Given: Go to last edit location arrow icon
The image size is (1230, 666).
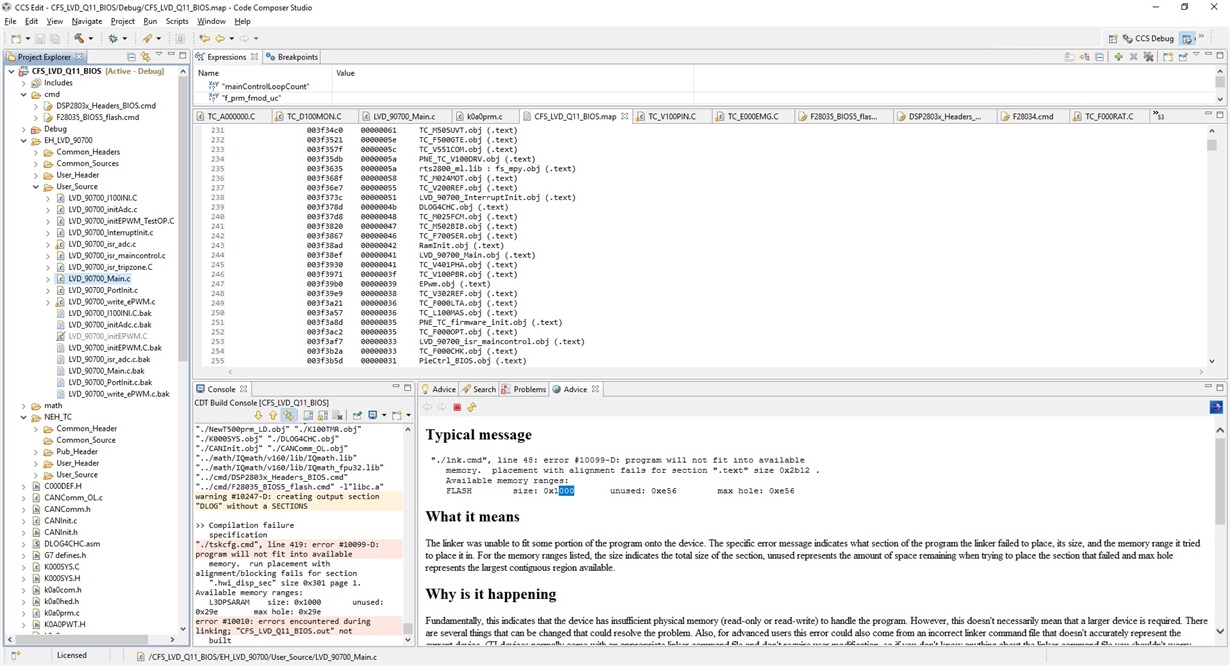Looking at the screenshot, I should pyautogui.click(x=204, y=38).
